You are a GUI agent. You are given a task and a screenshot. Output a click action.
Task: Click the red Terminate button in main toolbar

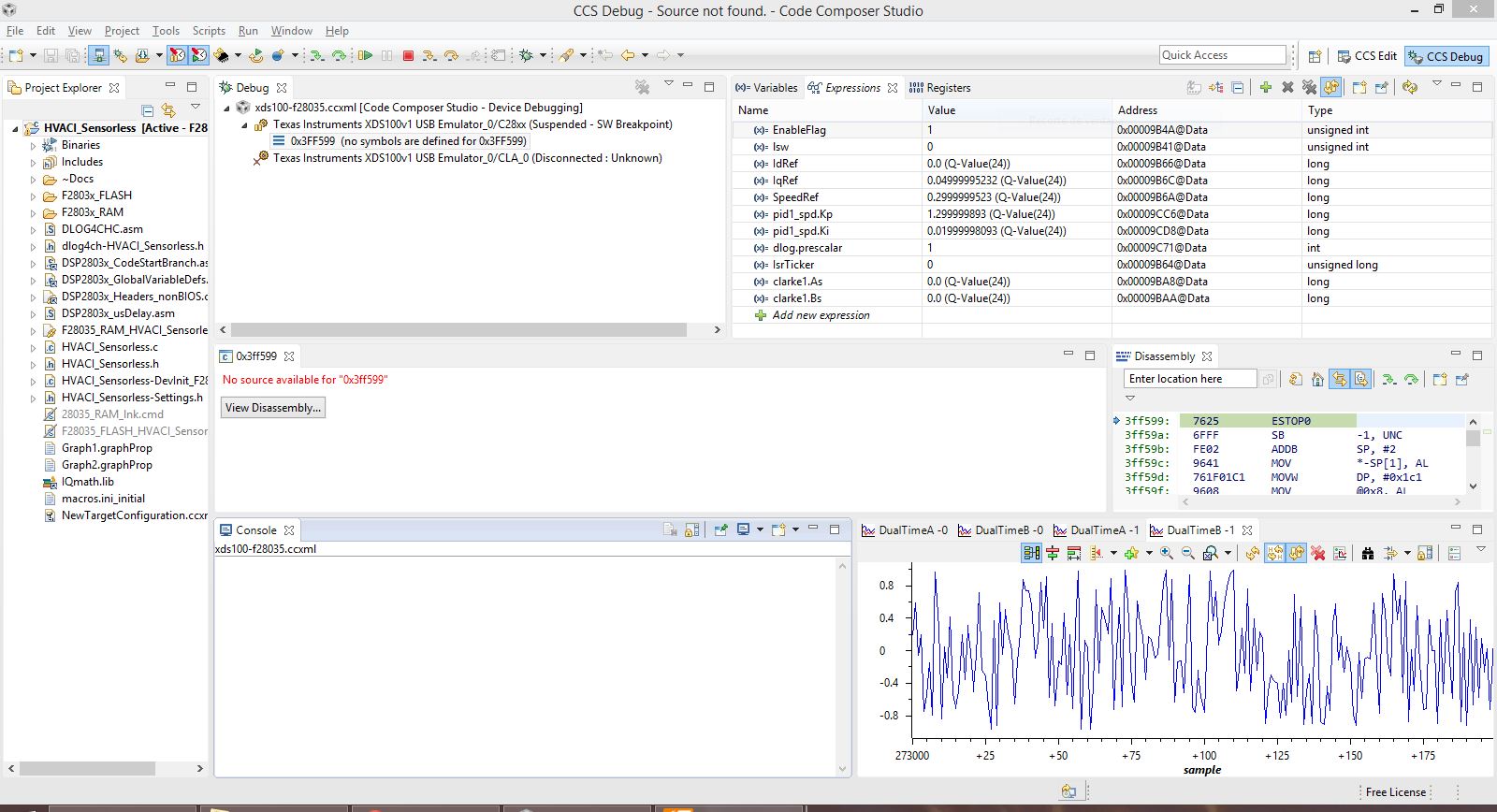408,56
